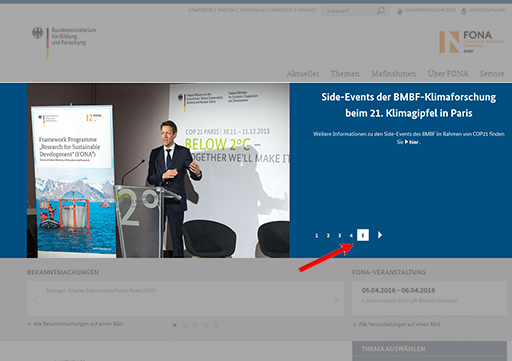512x361 pixels.
Task: Select the fourth Bekanntmachungen carousel dot
Action: click(x=206, y=325)
